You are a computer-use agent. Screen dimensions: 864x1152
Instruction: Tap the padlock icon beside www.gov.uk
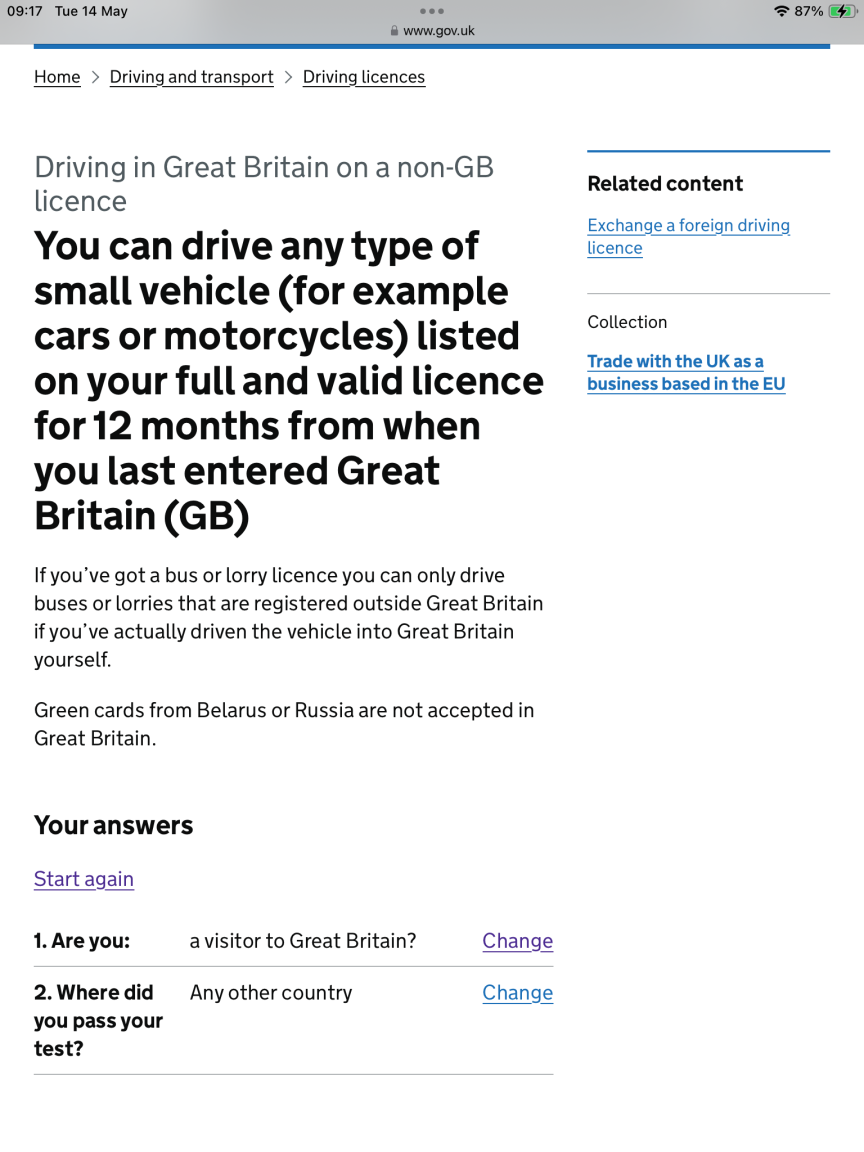pos(395,31)
